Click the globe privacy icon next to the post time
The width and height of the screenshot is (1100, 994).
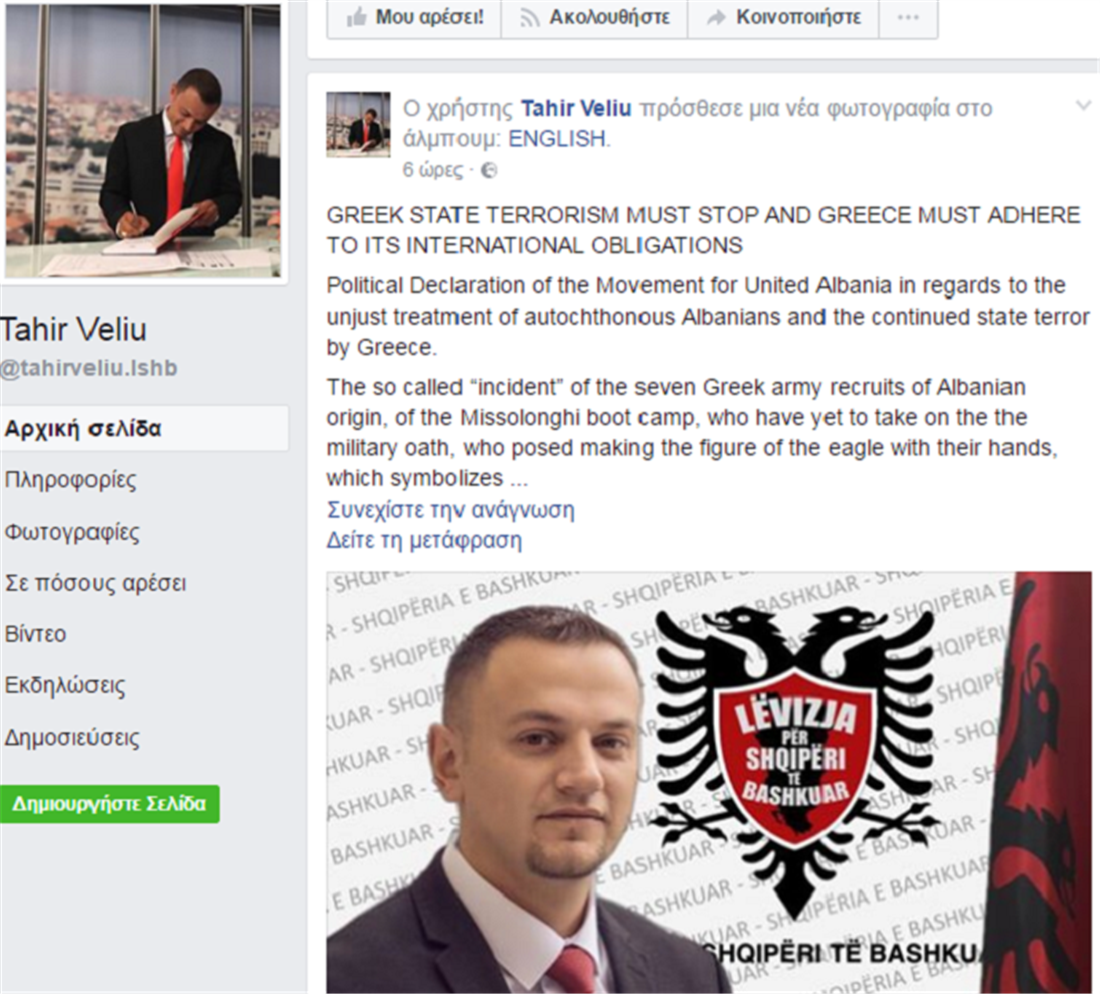(489, 170)
